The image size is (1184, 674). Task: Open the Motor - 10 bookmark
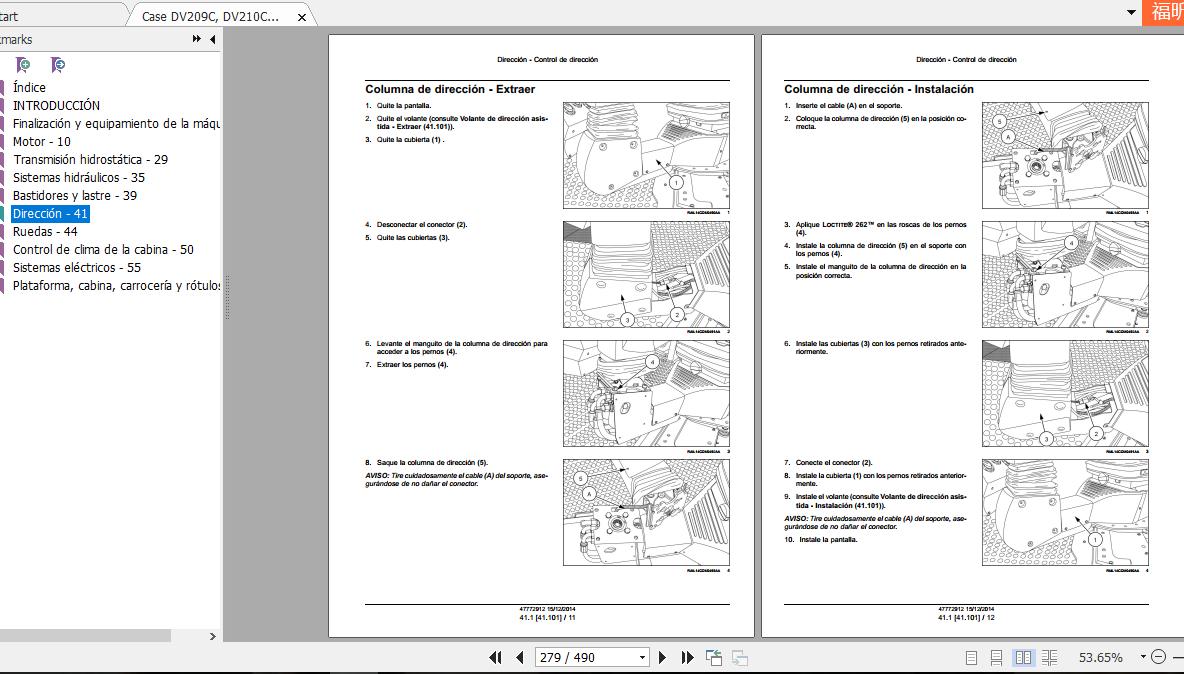41,141
